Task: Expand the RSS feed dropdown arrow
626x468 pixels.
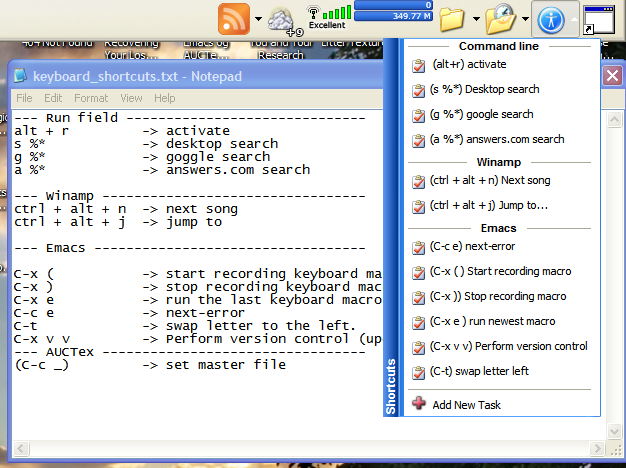Action: click(x=259, y=19)
